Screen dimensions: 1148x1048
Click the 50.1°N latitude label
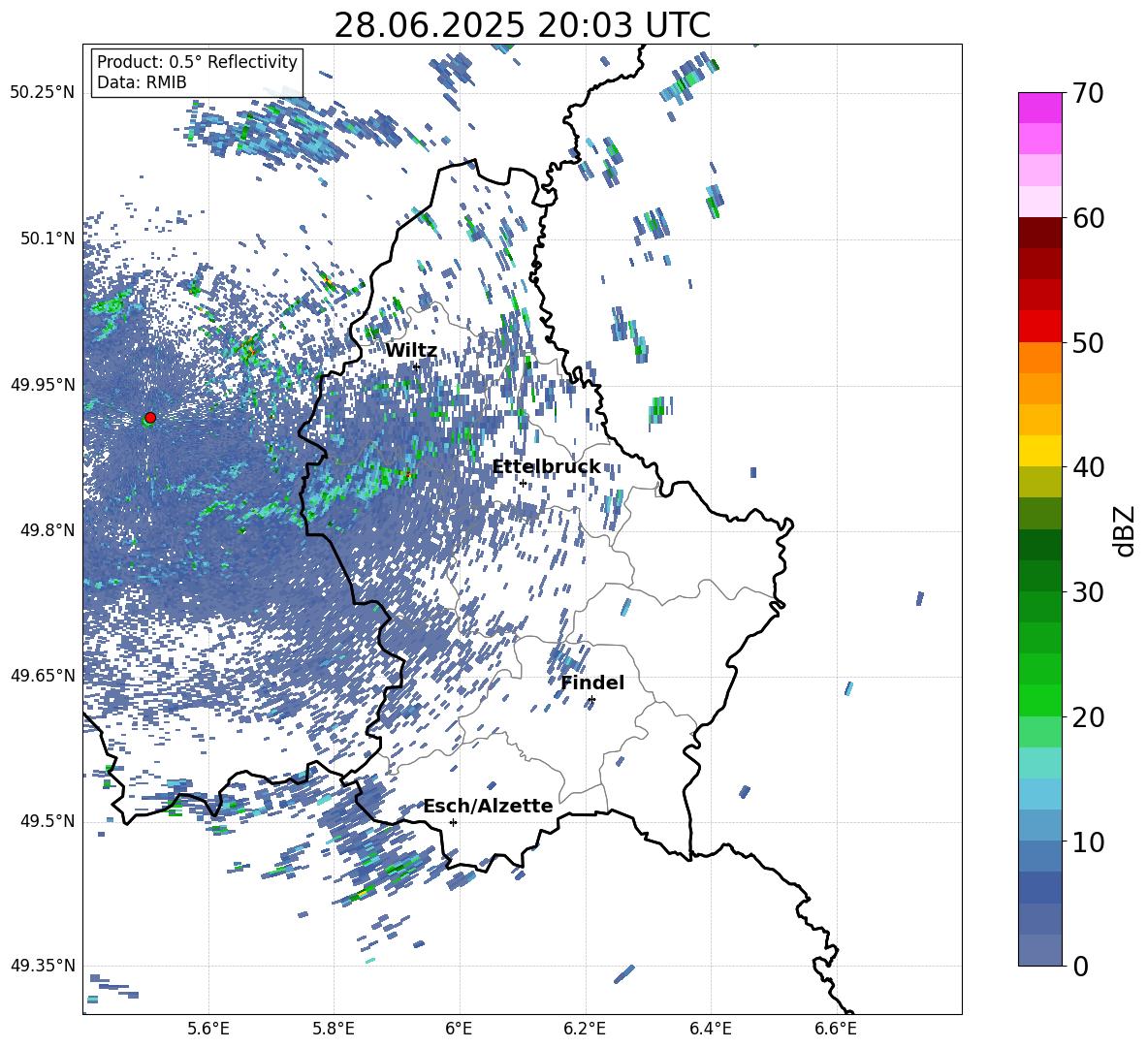(48, 238)
